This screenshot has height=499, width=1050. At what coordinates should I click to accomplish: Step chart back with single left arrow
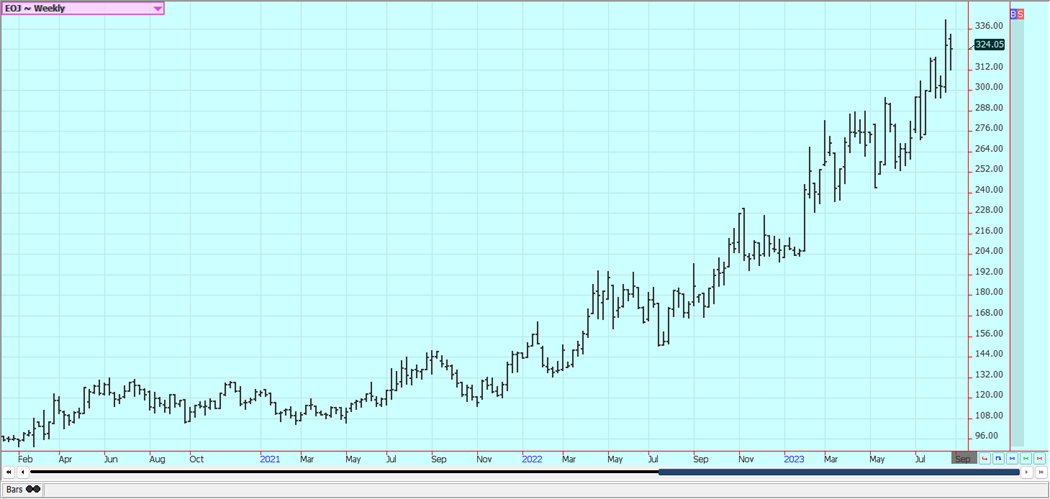(23, 472)
